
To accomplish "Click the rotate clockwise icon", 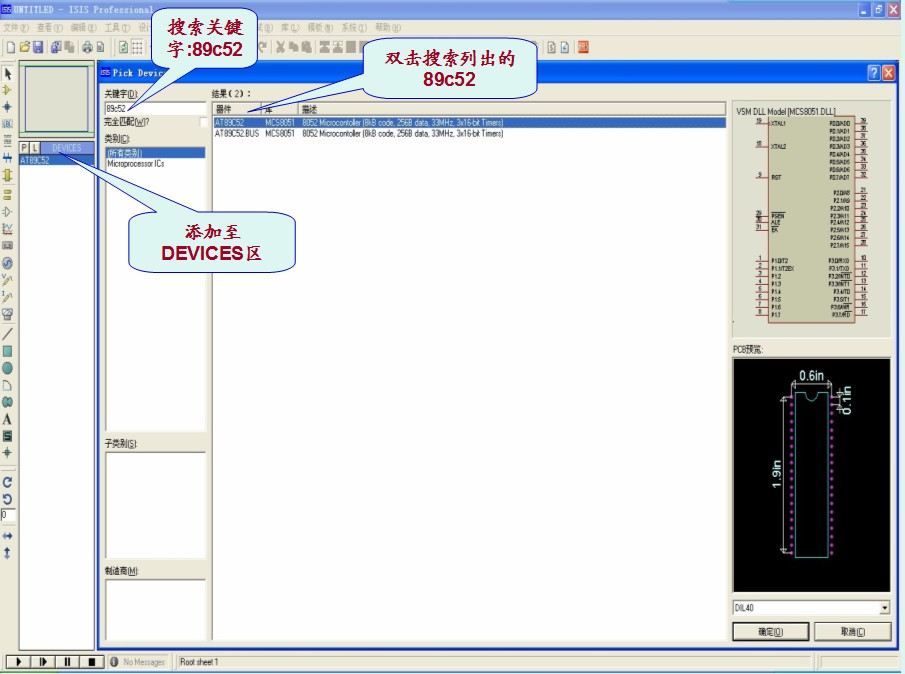I will 8,482.
